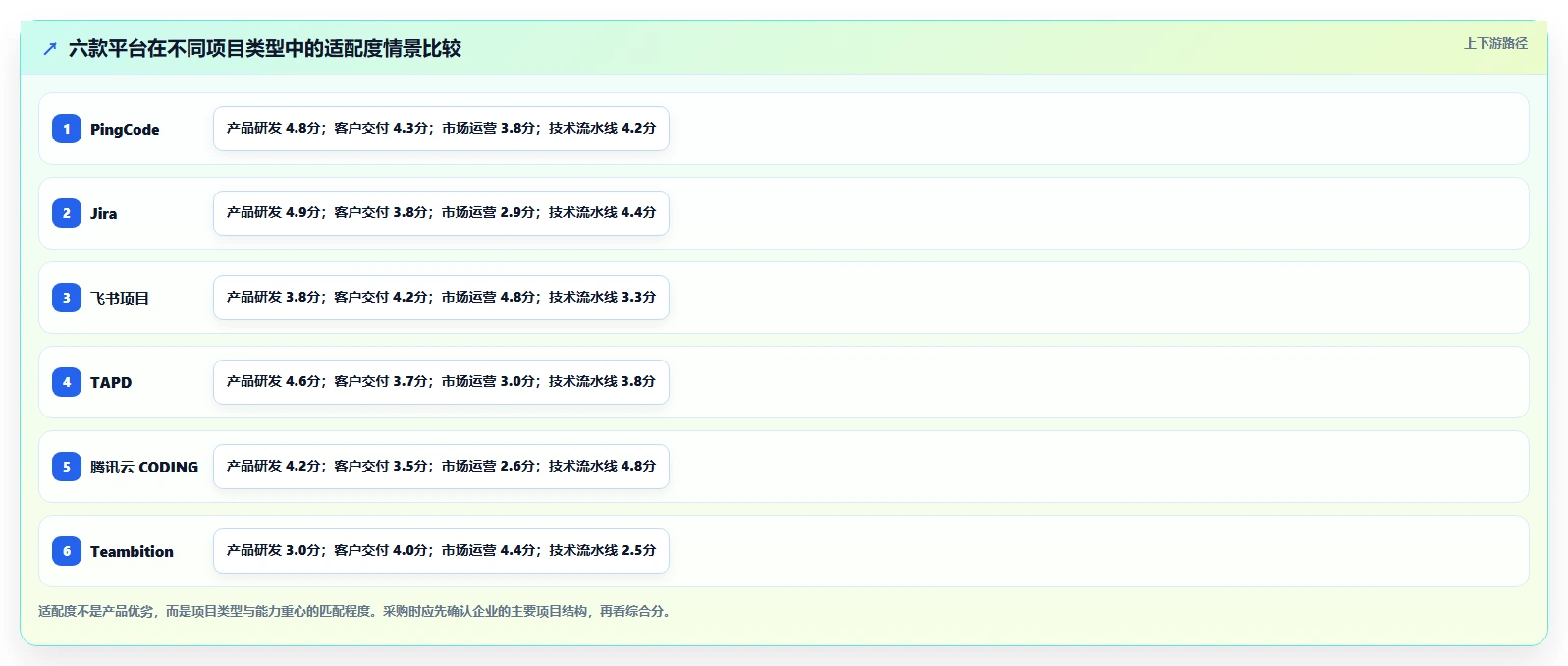Select the 腾讯云 CODING platform name
The image size is (1568, 666).
144,467
